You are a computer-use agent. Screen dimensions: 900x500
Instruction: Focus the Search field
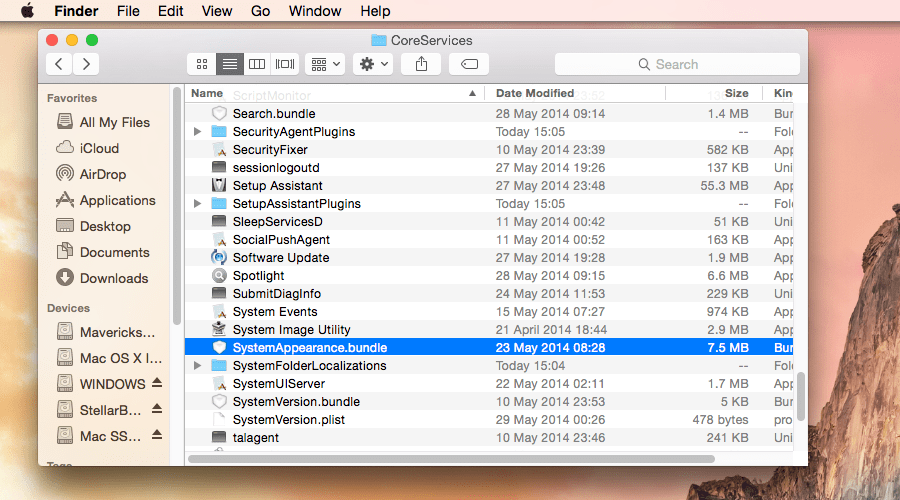click(677, 64)
